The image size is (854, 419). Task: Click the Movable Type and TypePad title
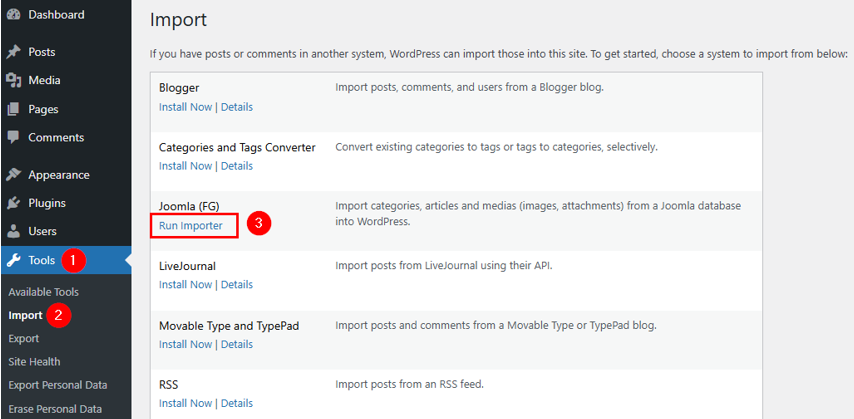click(x=229, y=326)
